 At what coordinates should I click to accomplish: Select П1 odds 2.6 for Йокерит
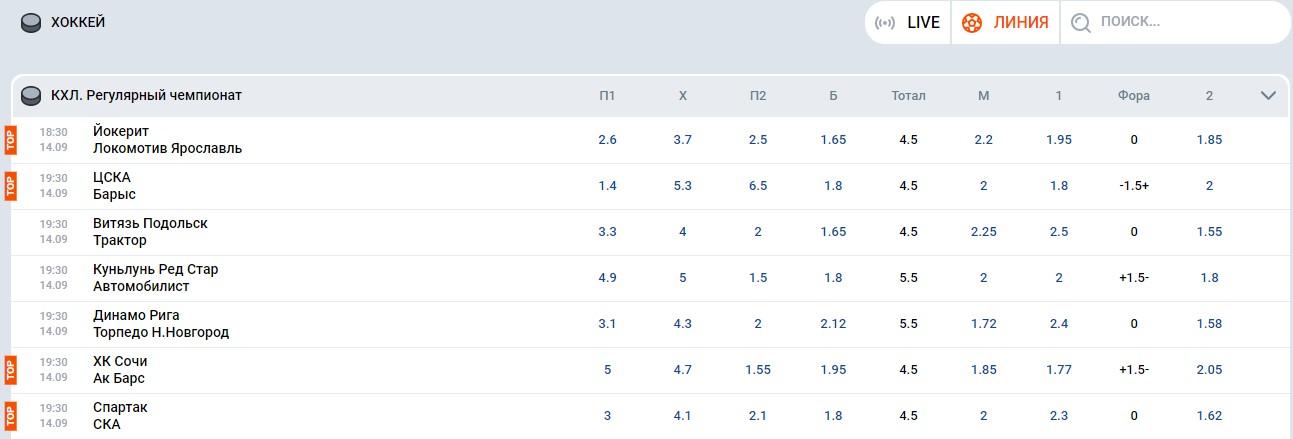(607, 140)
